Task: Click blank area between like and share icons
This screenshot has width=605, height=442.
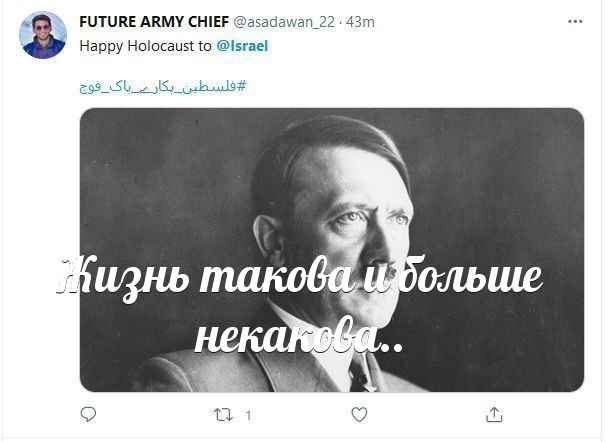Action: click(x=426, y=415)
